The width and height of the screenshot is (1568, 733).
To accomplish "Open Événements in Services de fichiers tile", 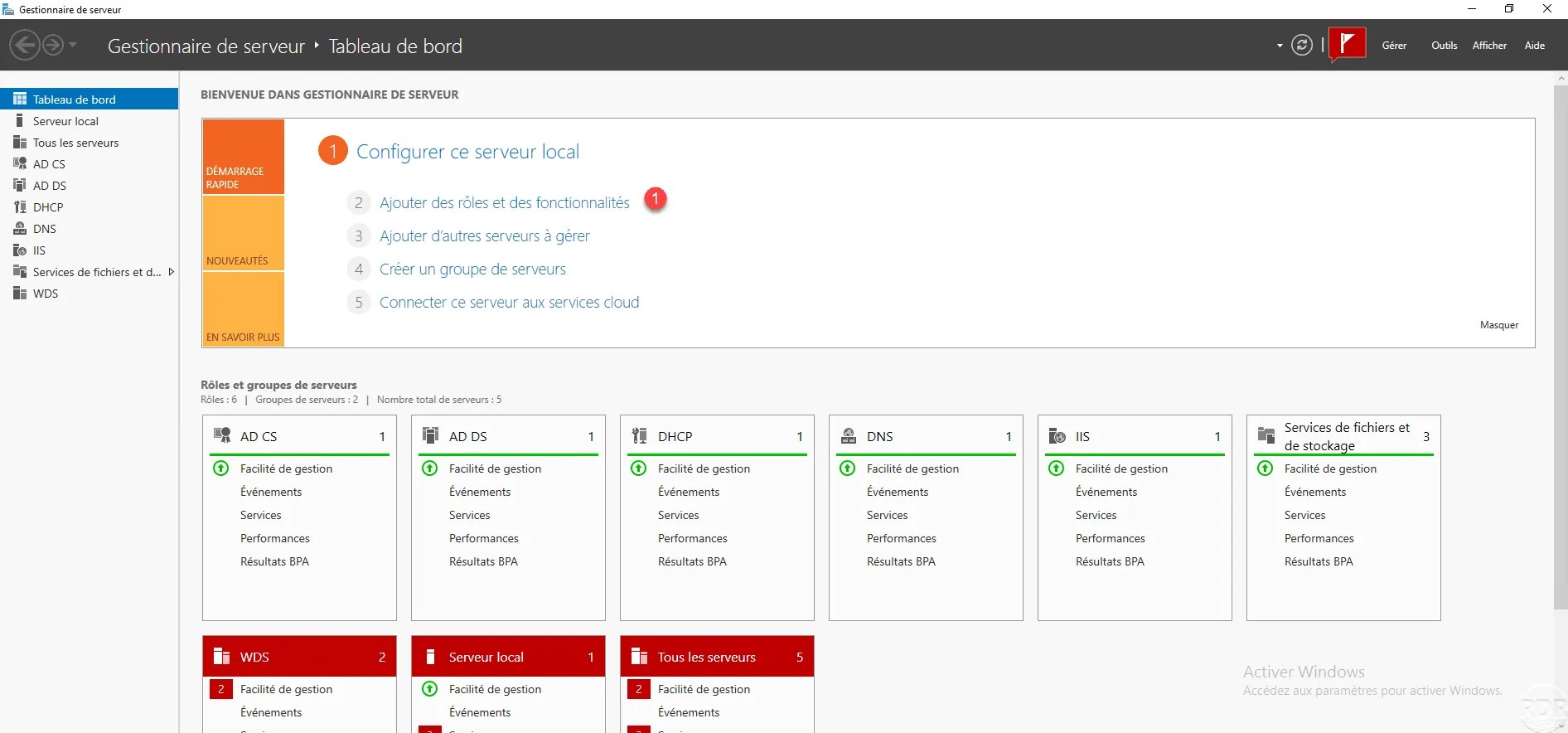I will pyautogui.click(x=1315, y=492).
